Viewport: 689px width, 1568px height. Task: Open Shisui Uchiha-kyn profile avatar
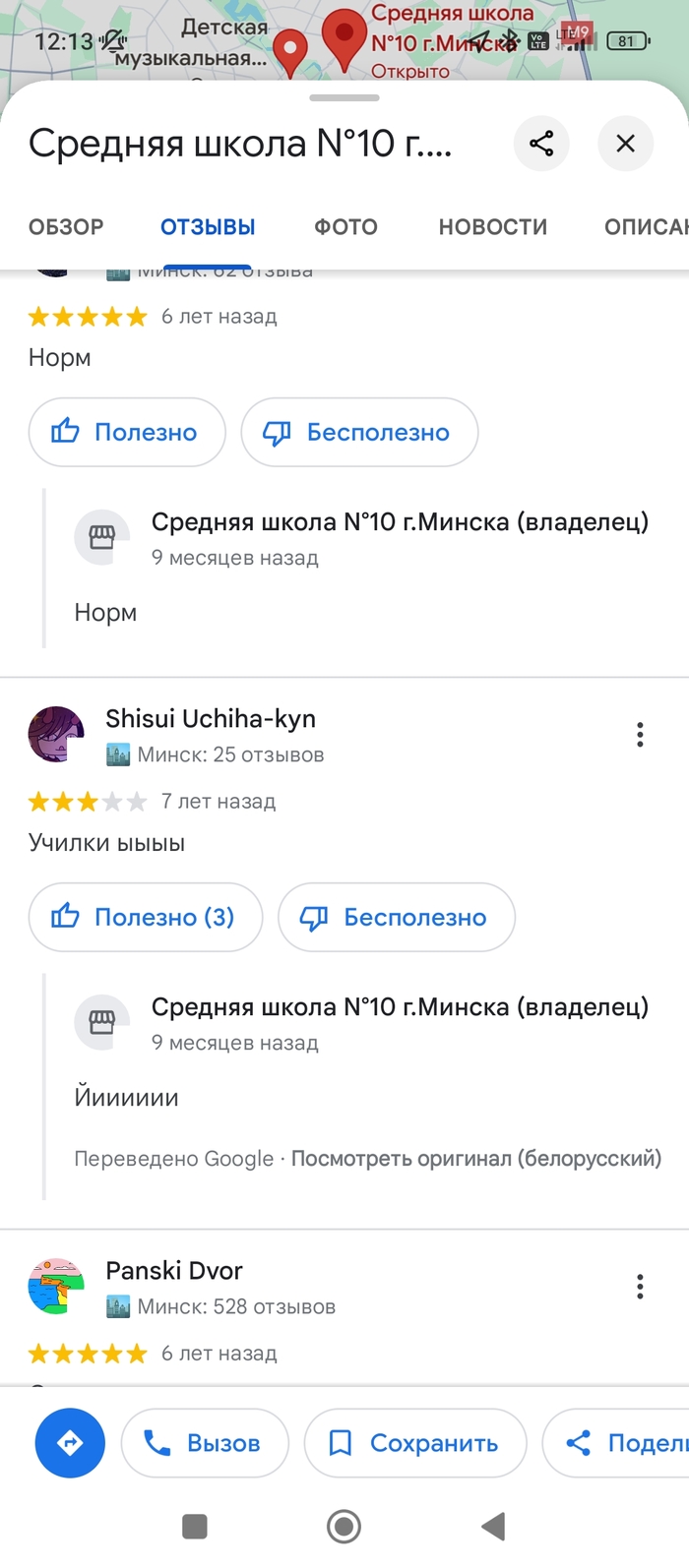[x=56, y=734]
